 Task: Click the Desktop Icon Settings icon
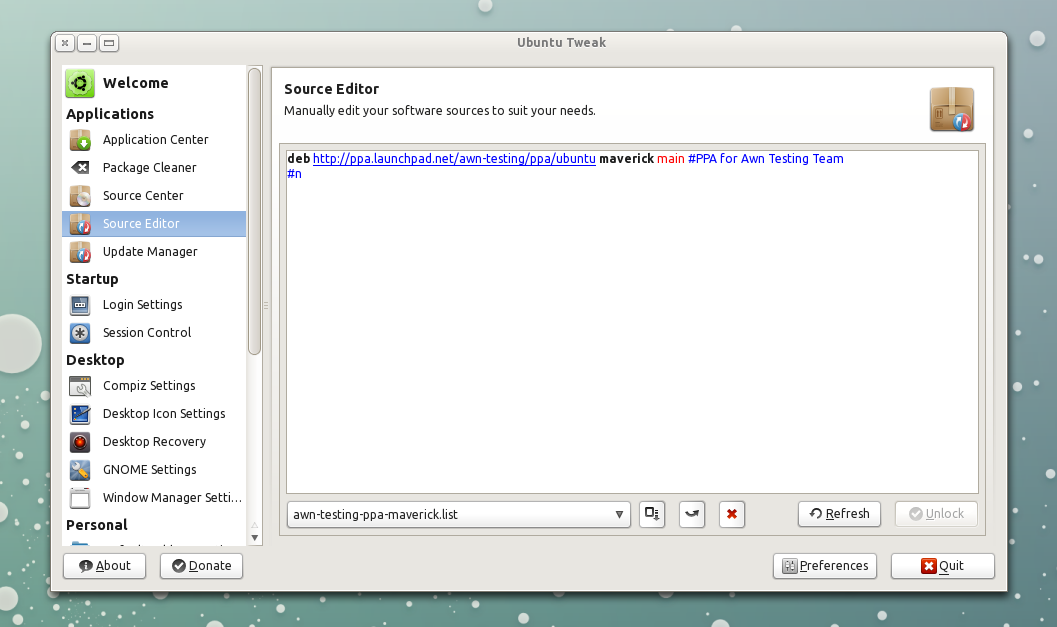[80, 413]
